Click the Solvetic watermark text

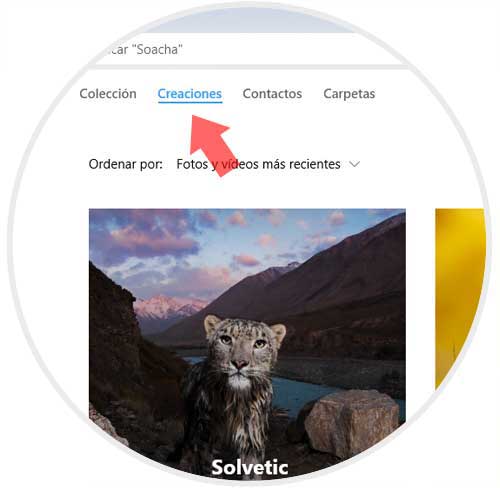[x=250, y=467]
